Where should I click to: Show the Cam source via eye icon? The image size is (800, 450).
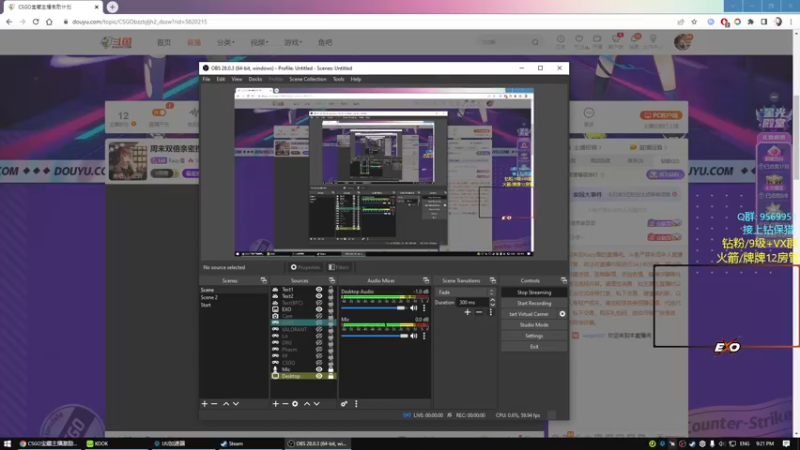pyautogui.click(x=319, y=316)
